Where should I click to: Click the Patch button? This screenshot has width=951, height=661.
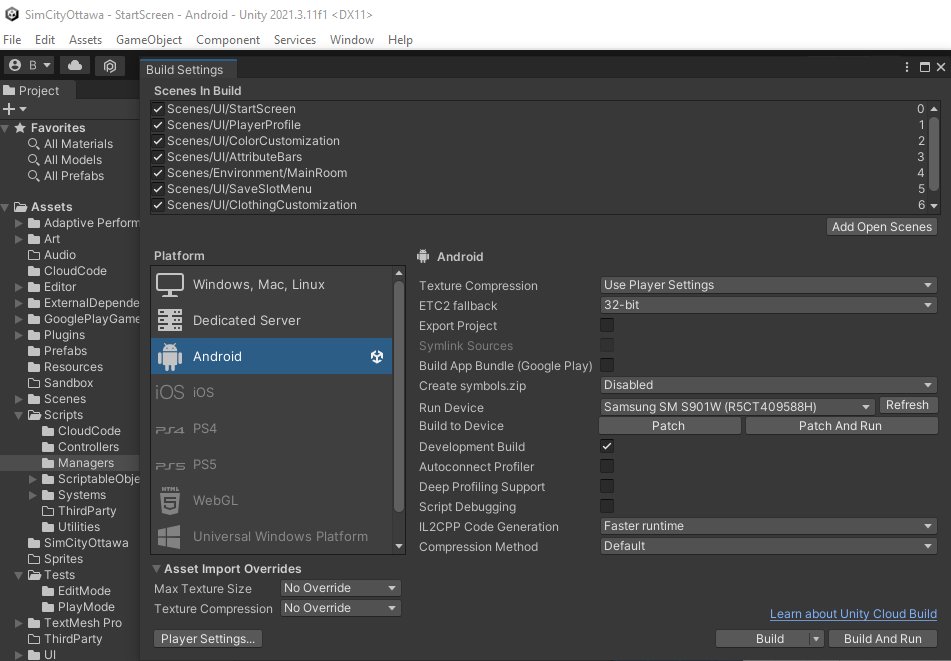click(x=669, y=426)
